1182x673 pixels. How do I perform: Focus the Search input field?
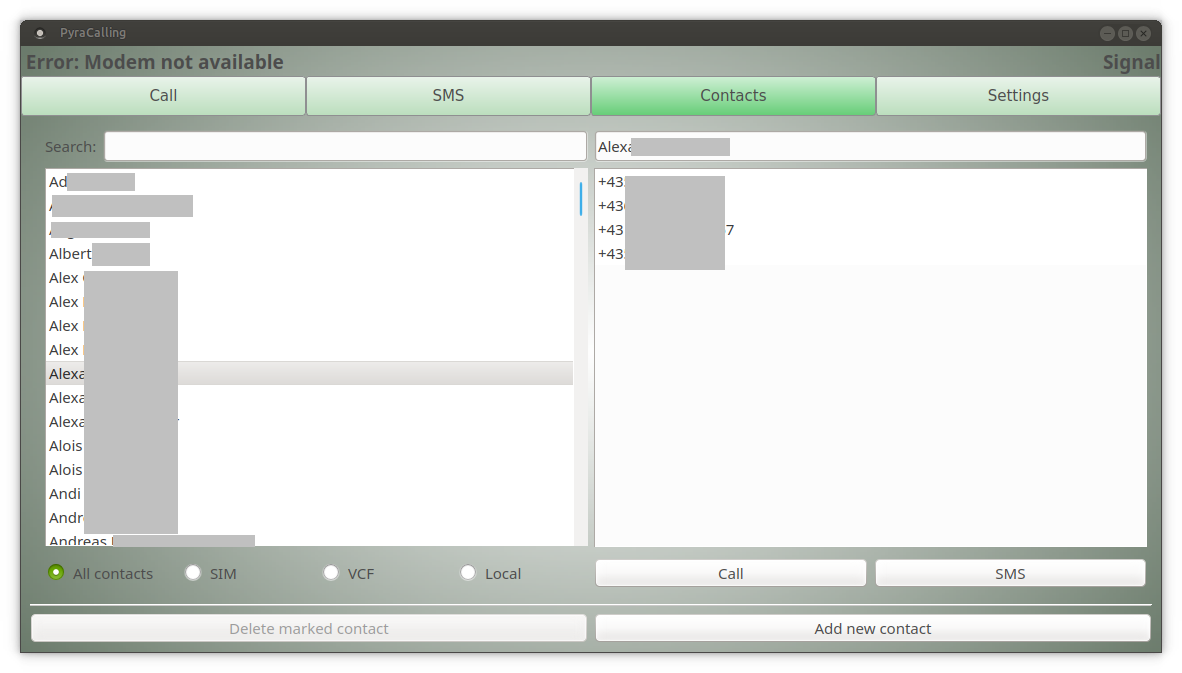tap(345, 147)
